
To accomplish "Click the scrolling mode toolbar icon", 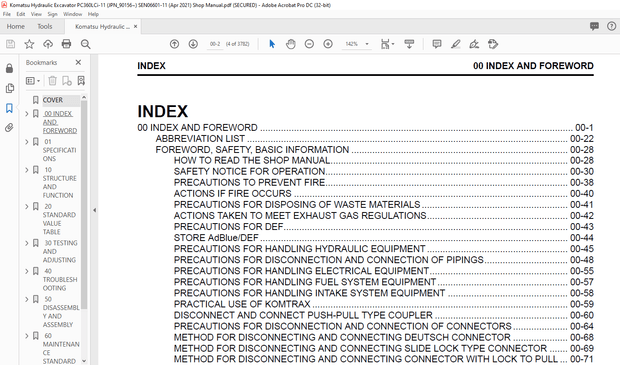I will [x=409, y=44].
